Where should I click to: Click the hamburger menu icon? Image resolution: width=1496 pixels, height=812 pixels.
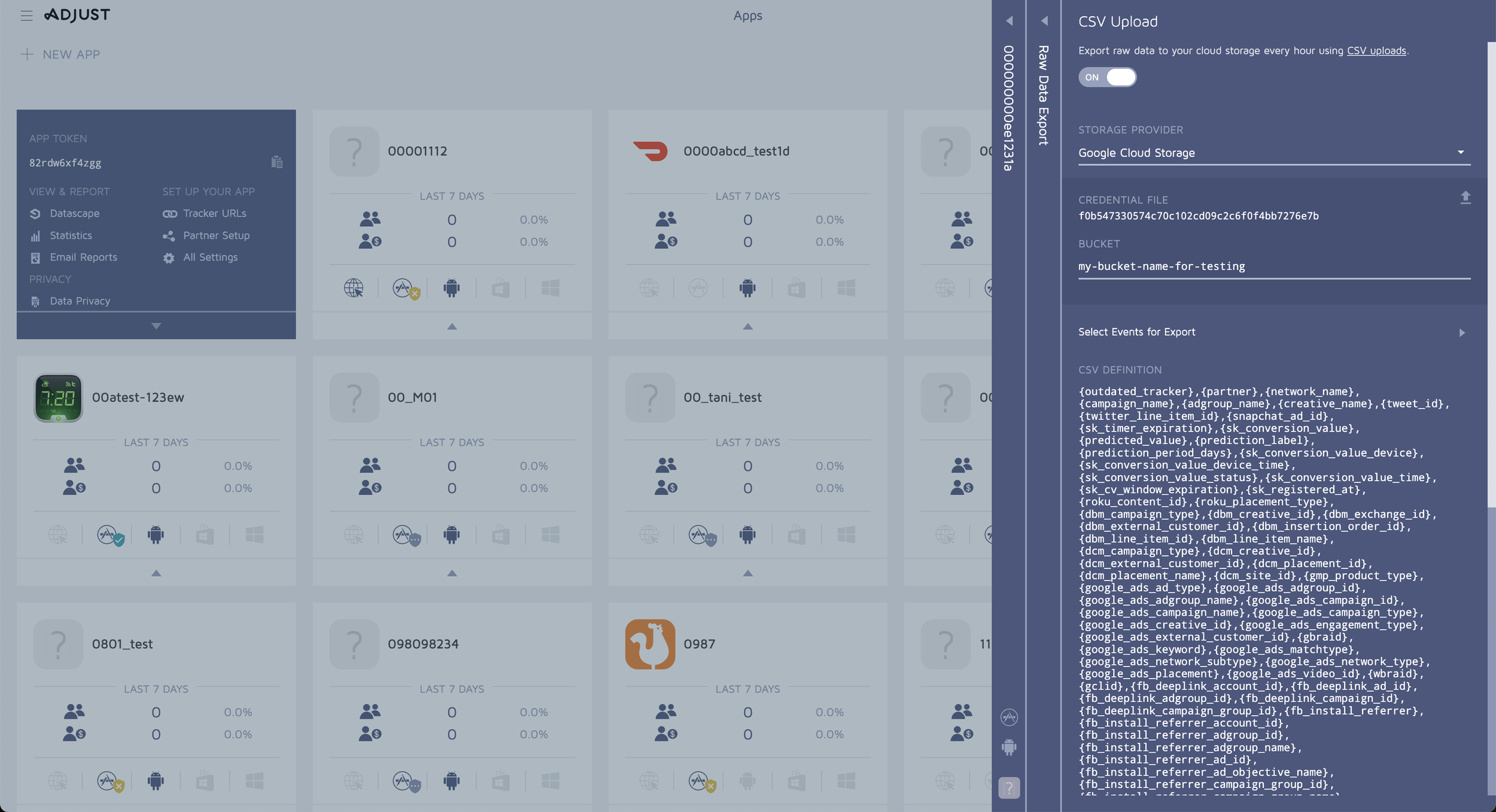tap(26, 16)
